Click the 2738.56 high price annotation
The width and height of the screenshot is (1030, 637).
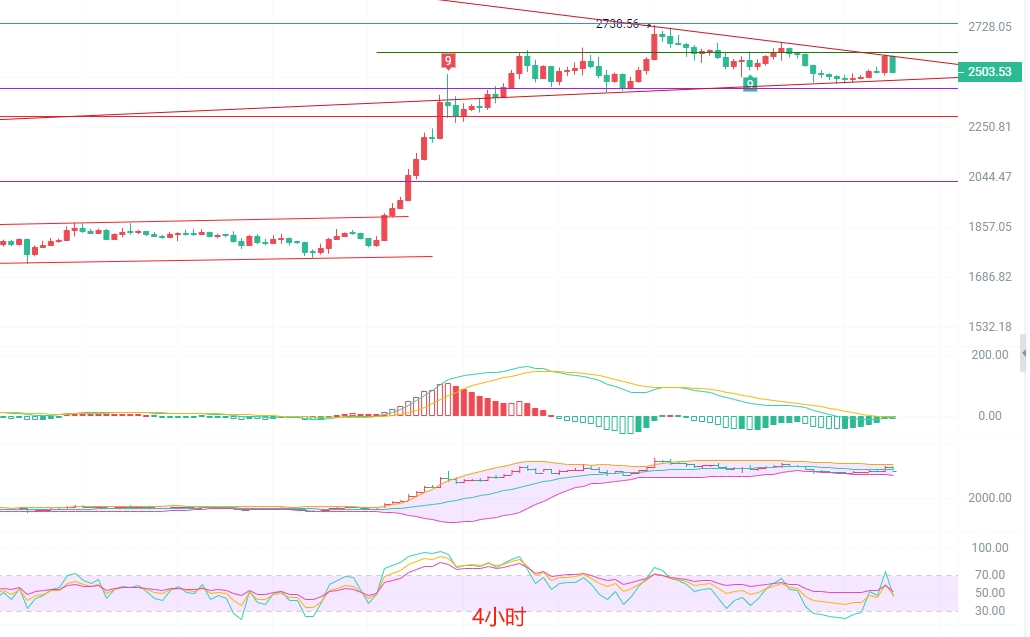tap(617, 24)
